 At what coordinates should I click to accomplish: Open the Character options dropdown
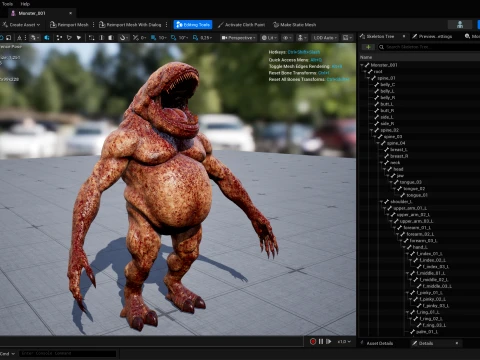(302, 38)
